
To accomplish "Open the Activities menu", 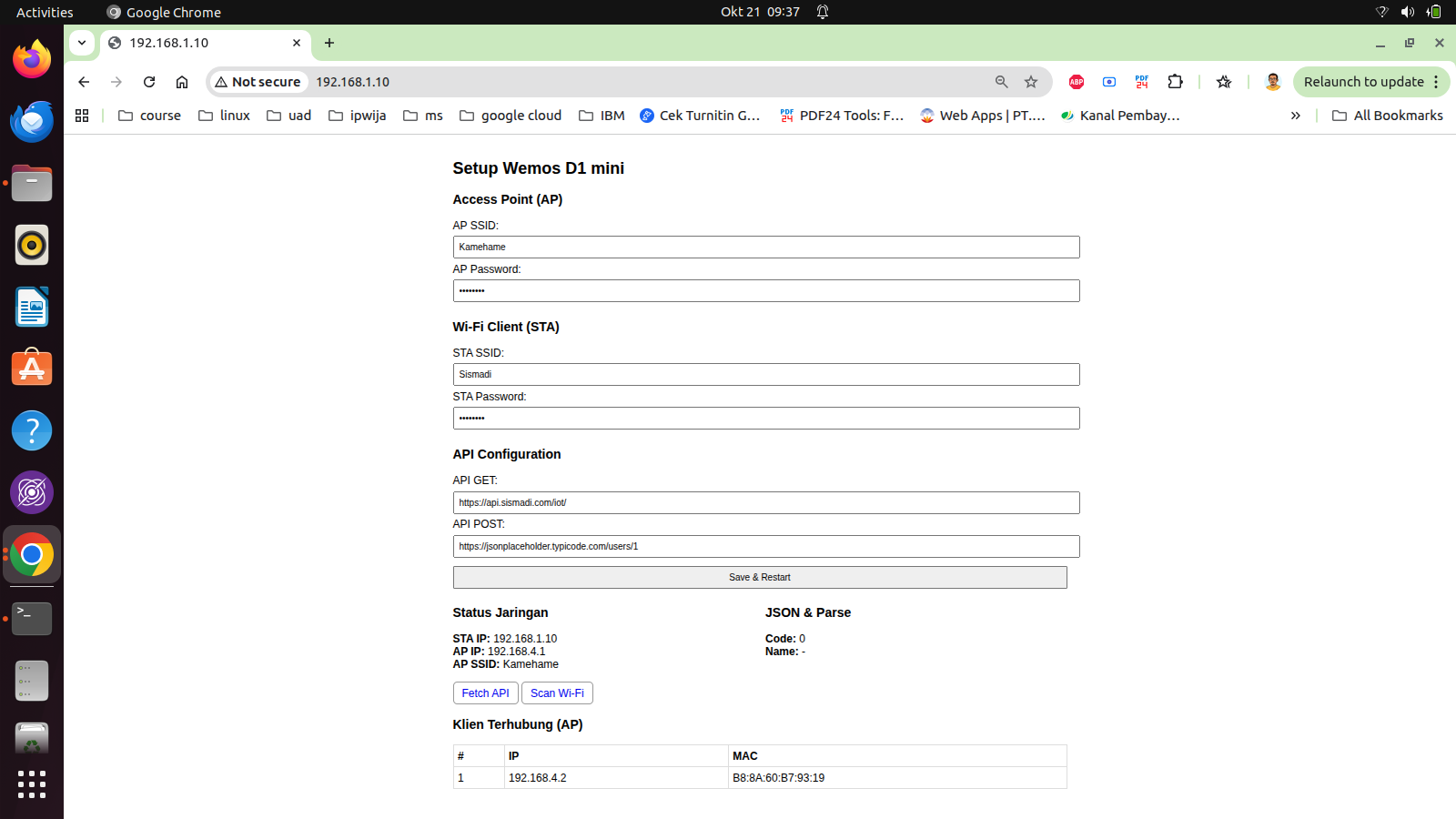I will (x=44, y=12).
